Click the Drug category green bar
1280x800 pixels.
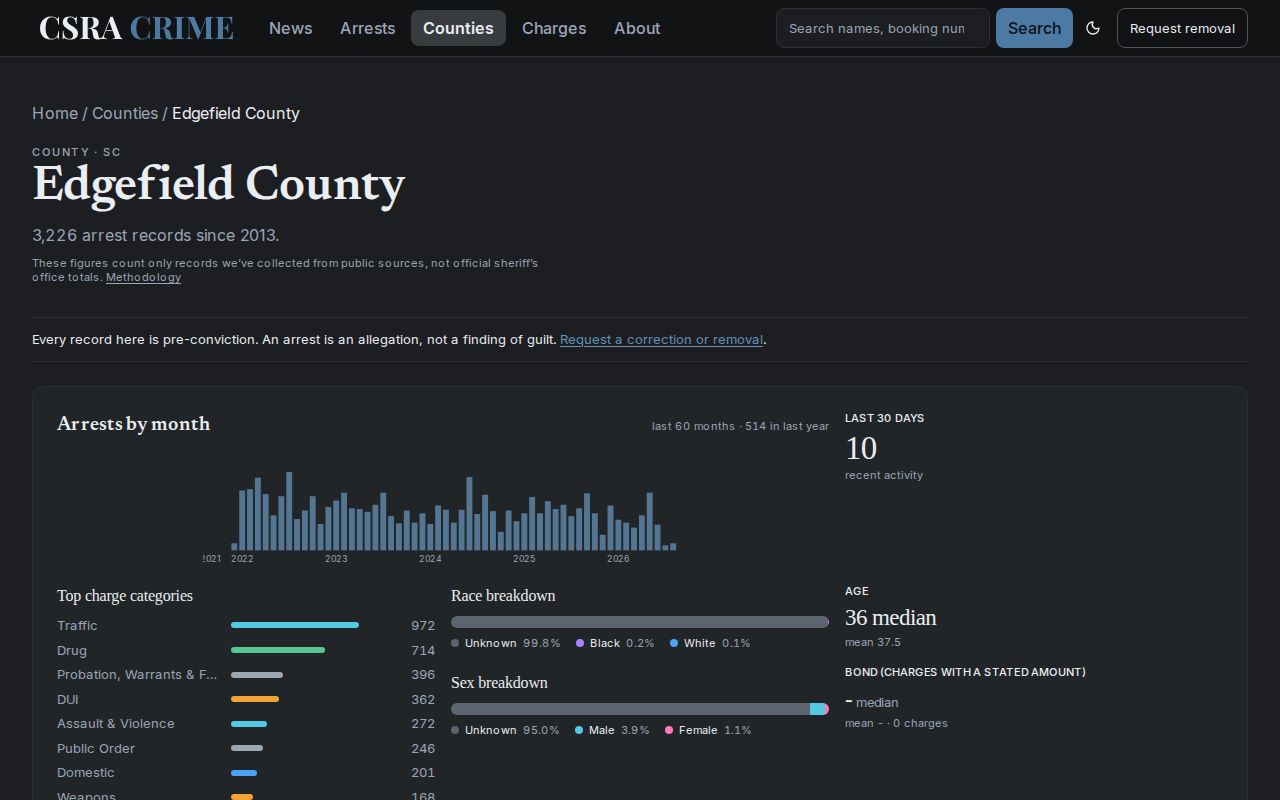click(278, 650)
